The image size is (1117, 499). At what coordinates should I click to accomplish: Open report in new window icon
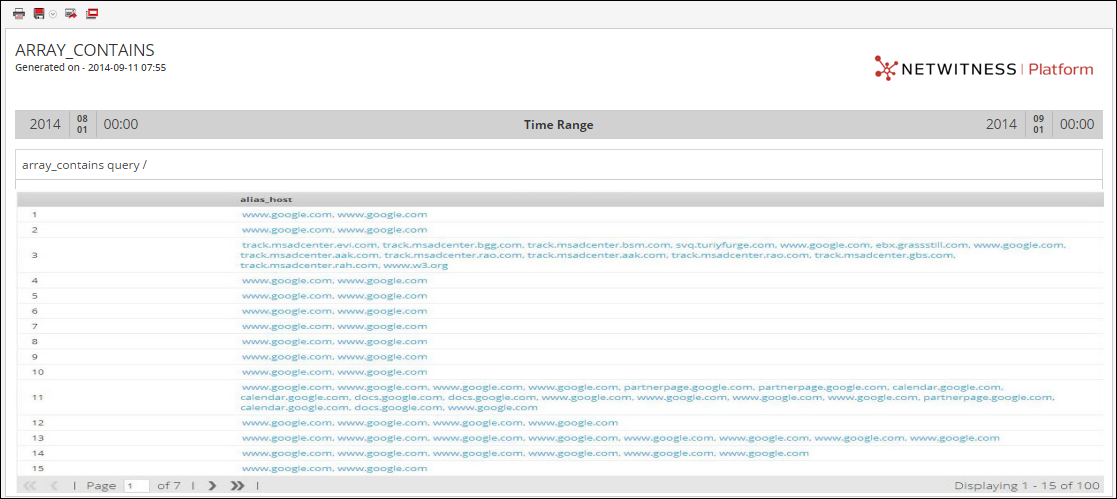point(92,14)
